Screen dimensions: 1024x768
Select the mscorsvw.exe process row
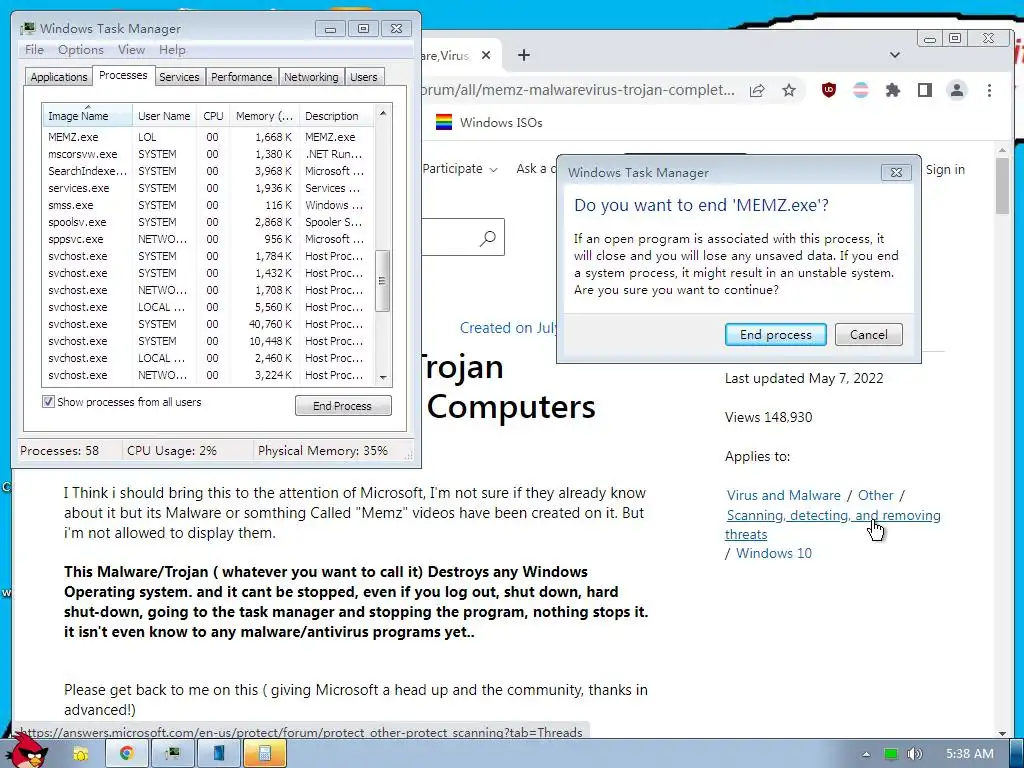coord(208,154)
